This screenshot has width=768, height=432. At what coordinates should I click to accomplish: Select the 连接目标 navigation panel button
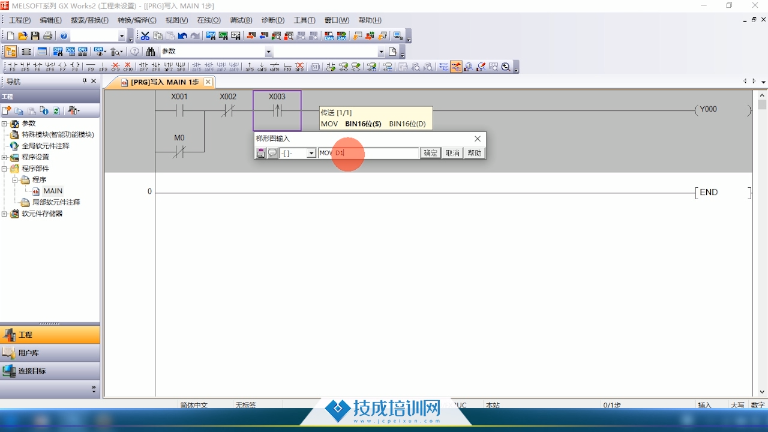pyautogui.click(x=50, y=371)
